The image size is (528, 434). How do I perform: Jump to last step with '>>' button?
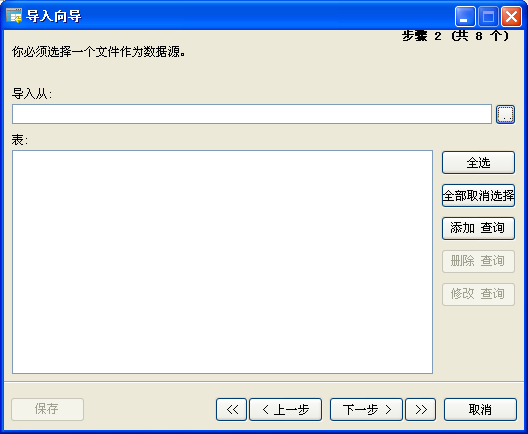click(x=421, y=409)
